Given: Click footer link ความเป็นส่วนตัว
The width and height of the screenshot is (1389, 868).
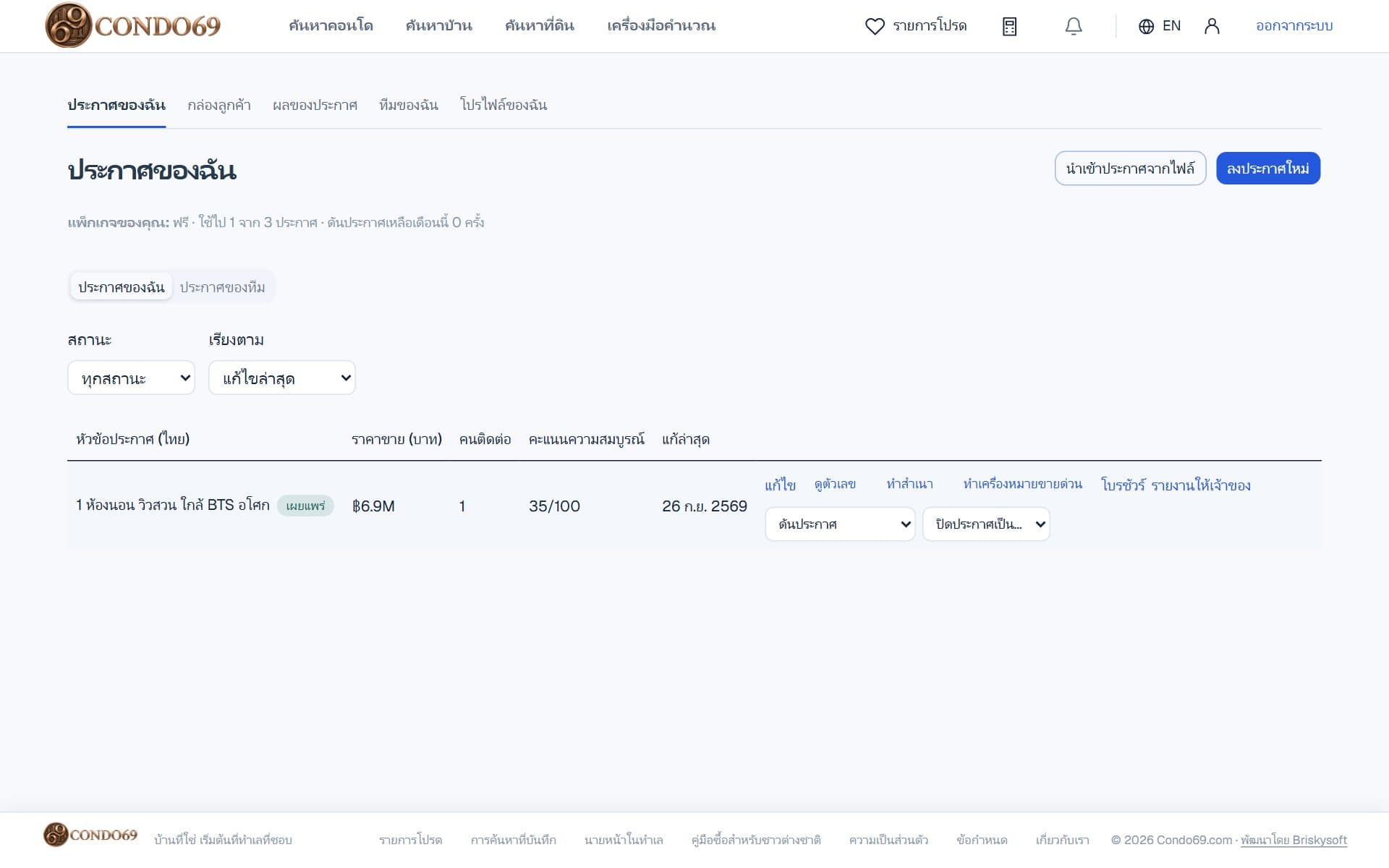Looking at the screenshot, I should coord(888,840).
